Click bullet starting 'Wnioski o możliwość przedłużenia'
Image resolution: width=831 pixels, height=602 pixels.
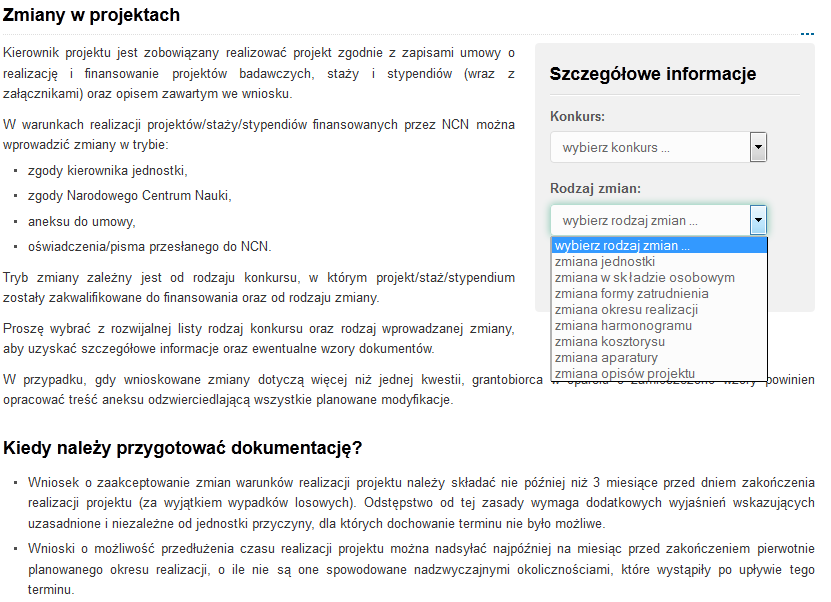[421, 569]
